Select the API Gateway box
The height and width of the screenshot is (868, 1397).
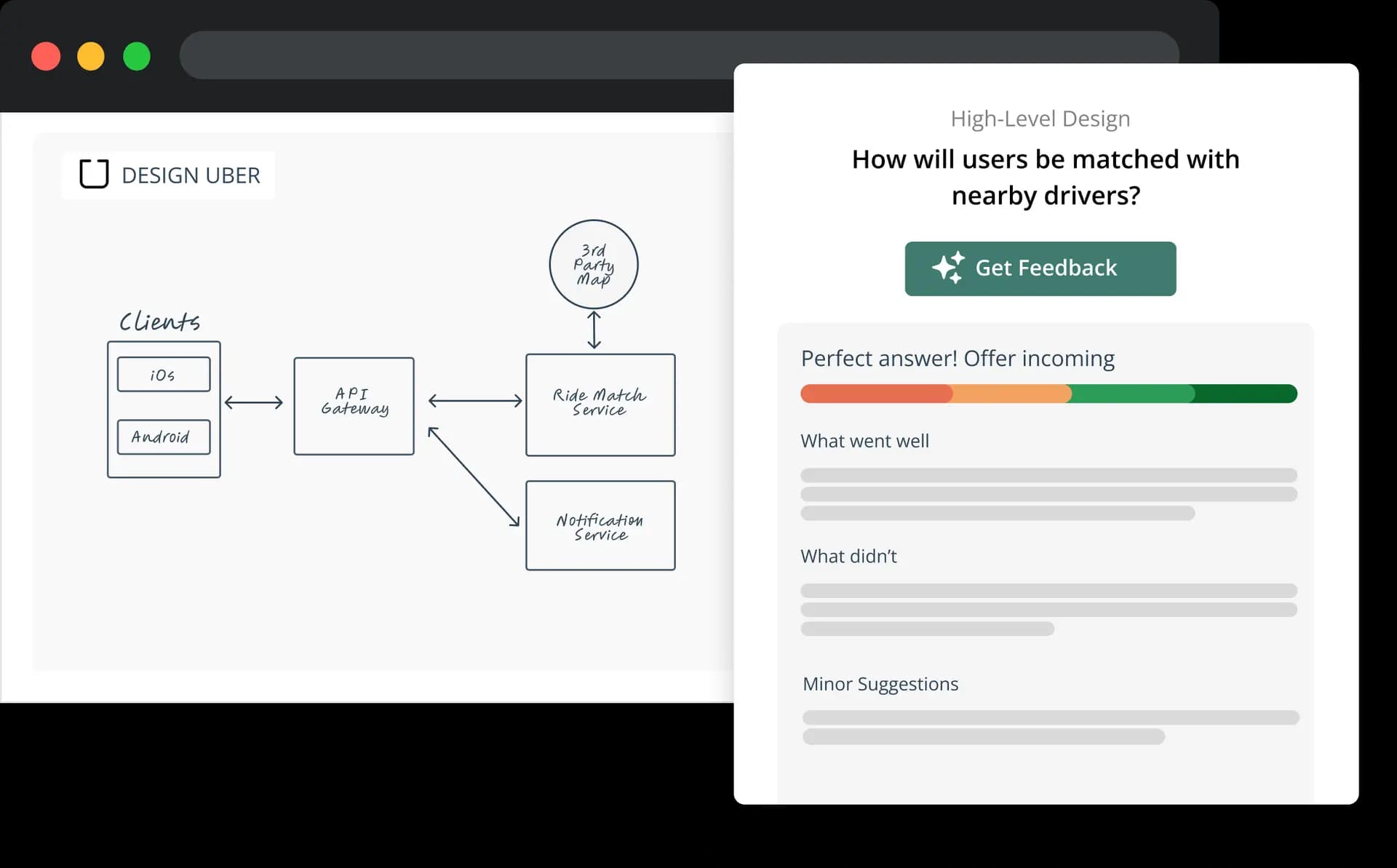(x=354, y=406)
